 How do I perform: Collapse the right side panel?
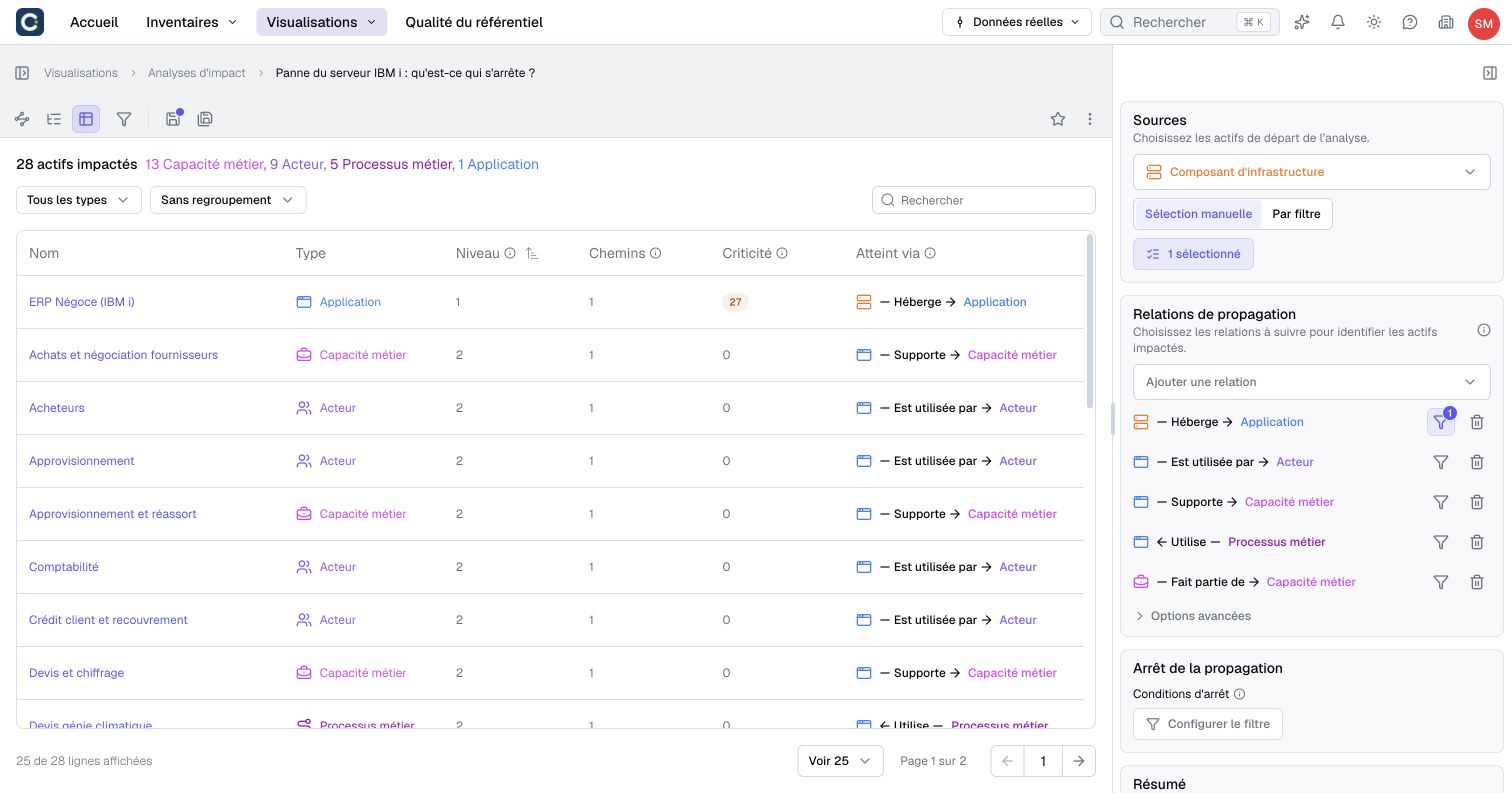pos(1490,73)
